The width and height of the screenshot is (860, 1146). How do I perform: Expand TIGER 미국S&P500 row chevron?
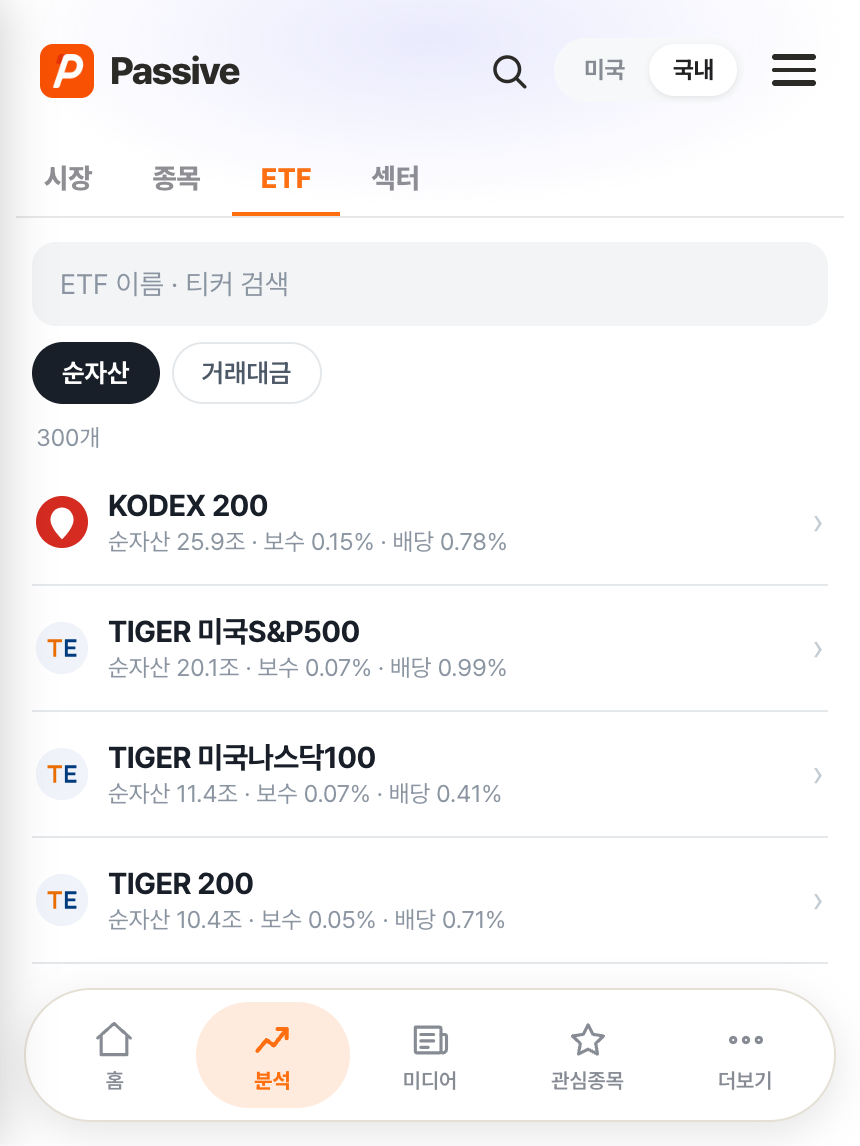pos(818,649)
